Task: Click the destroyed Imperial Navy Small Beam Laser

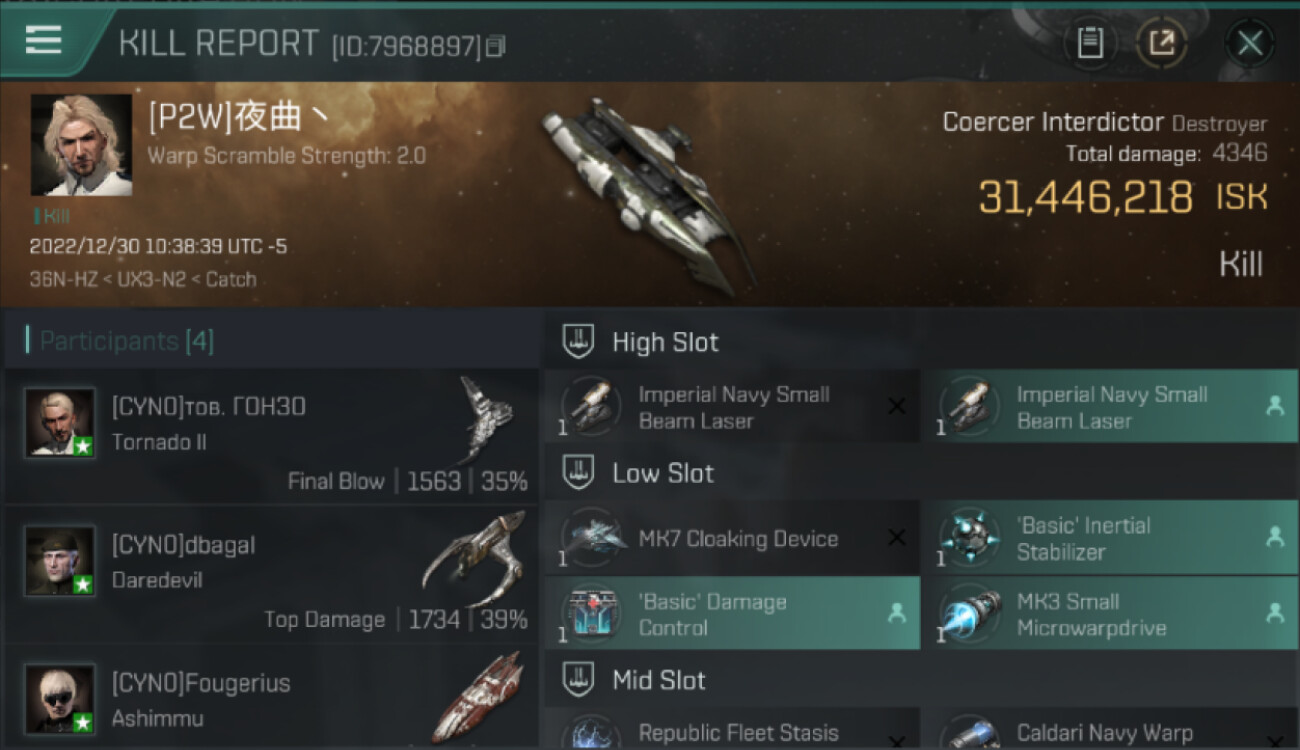Action: coord(732,407)
